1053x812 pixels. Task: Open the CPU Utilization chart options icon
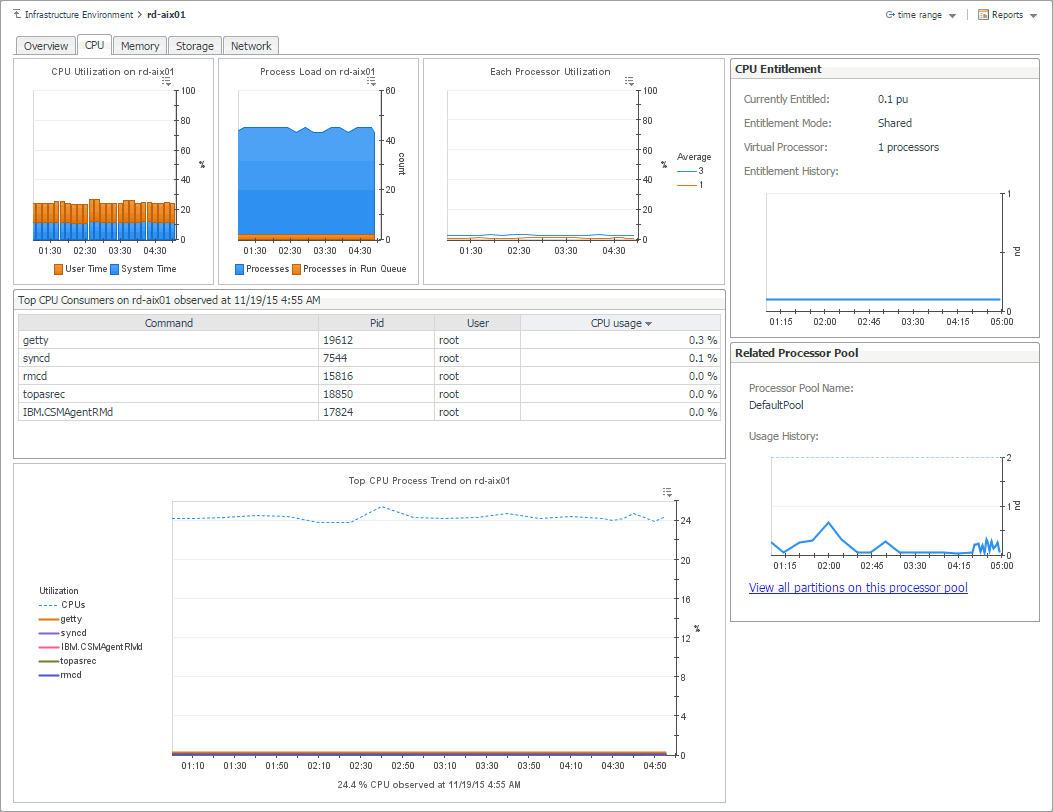(x=167, y=82)
